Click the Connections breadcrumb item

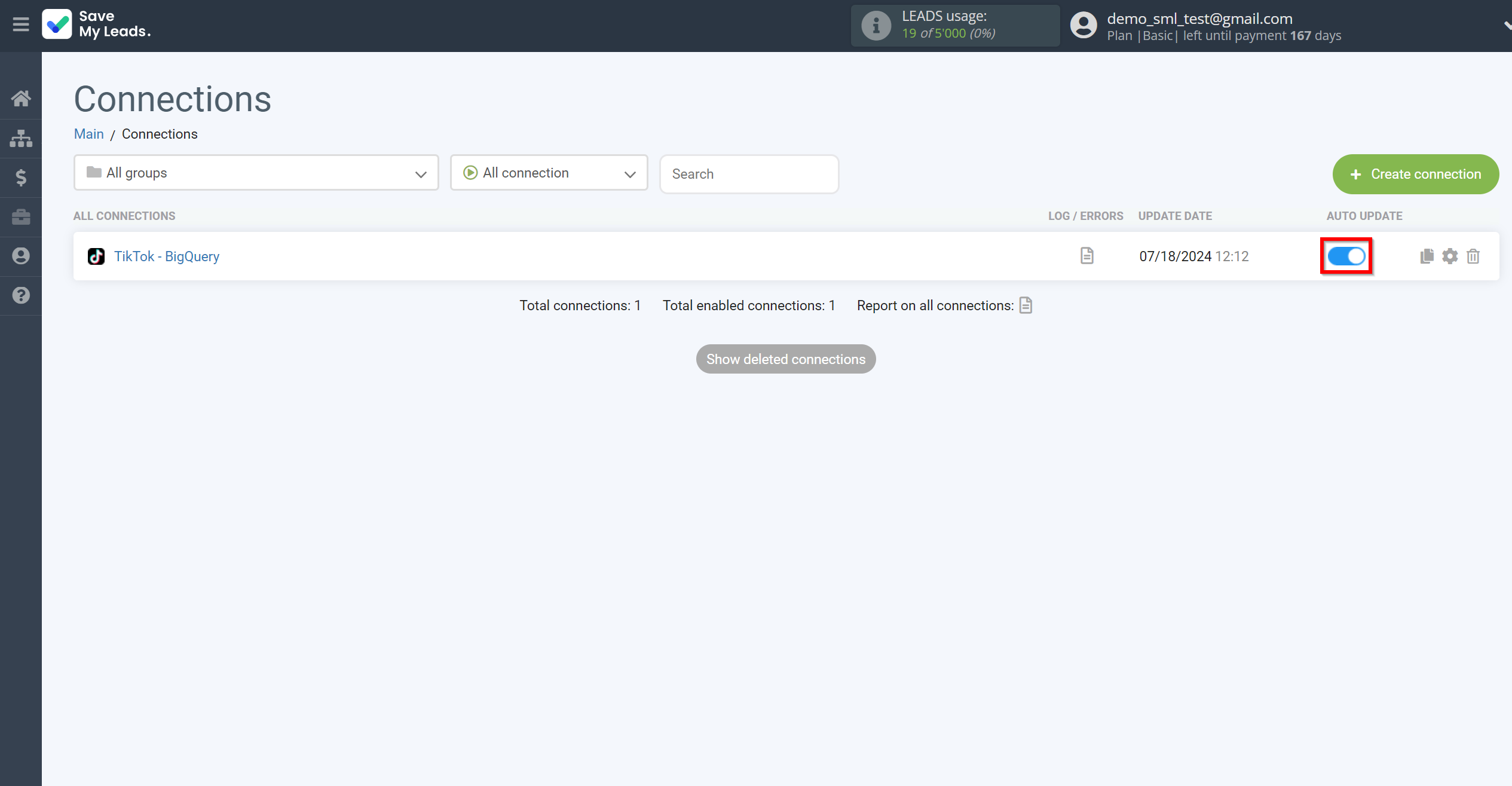point(159,134)
